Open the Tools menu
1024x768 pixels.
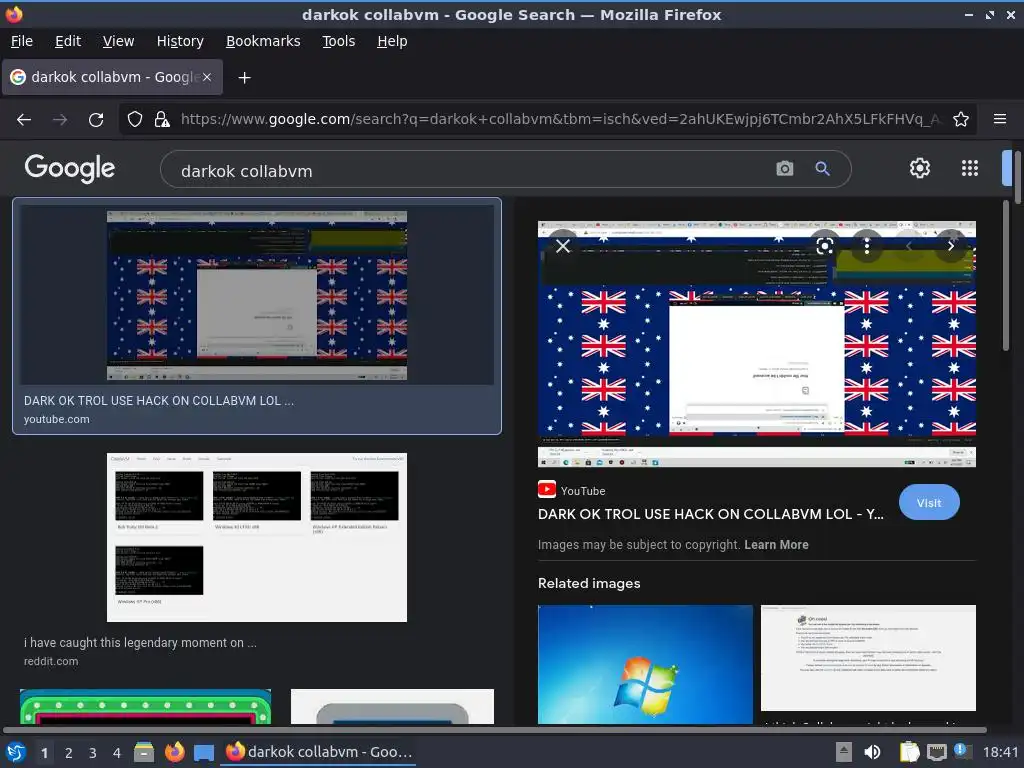pyautogui.click(x=338, y=41)
